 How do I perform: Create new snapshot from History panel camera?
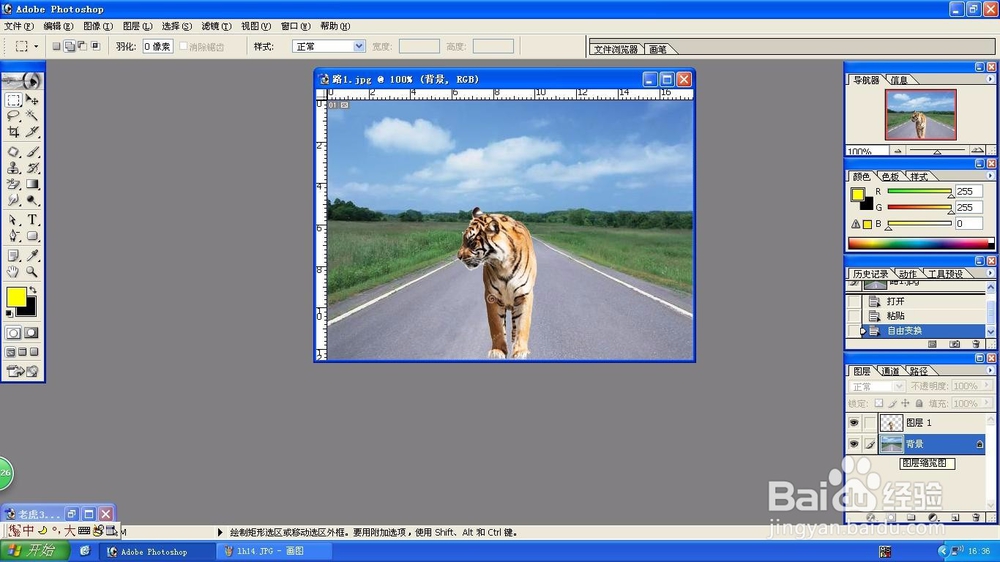pos(954,344)
